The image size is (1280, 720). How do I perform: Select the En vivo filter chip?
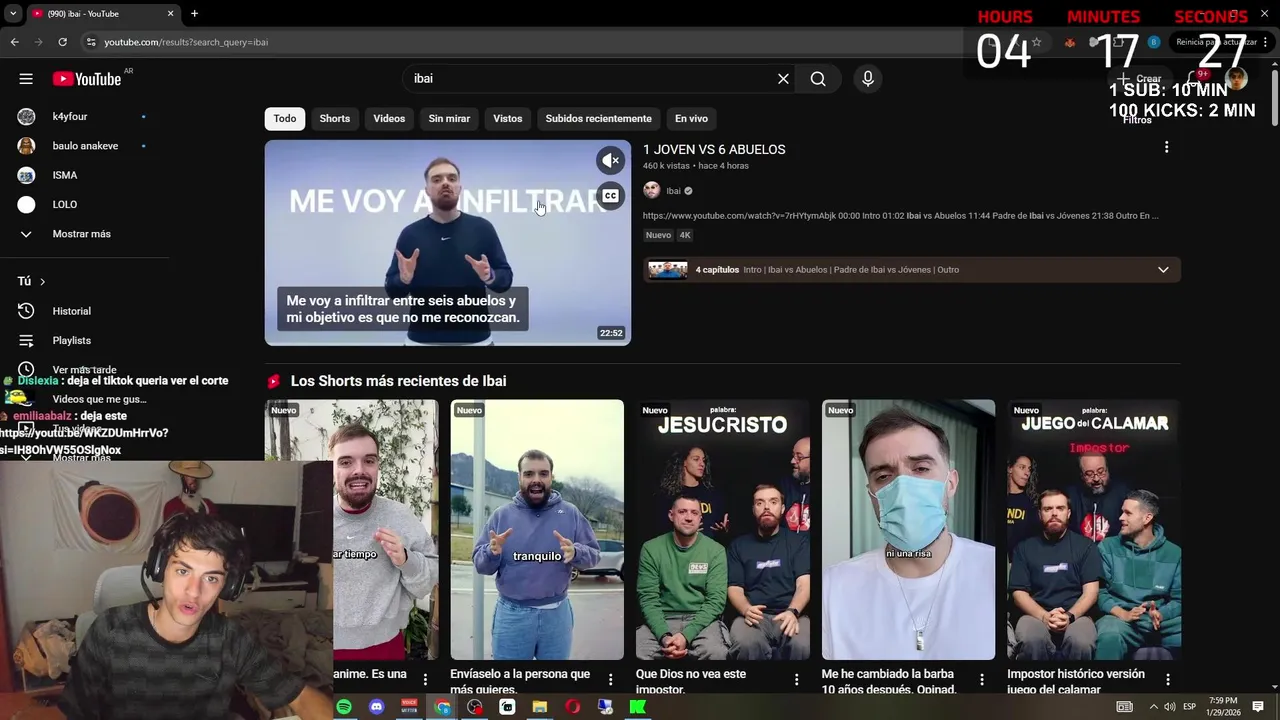tap(691, 119)
